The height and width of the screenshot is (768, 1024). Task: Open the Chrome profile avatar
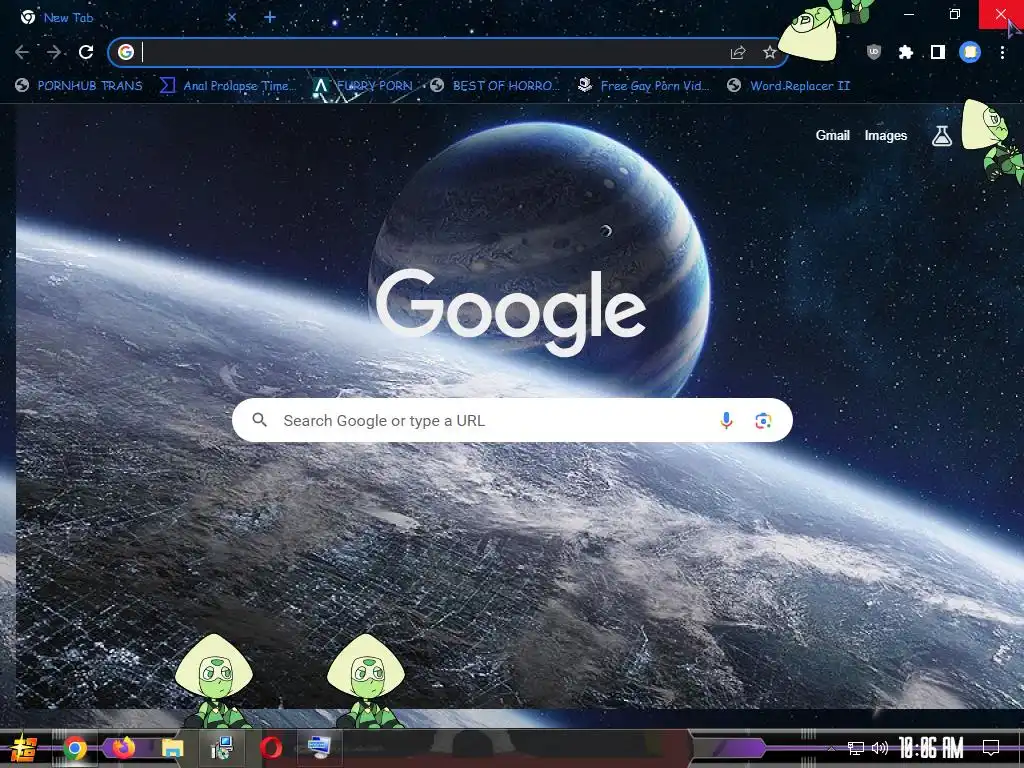pyautogui.click(x=970, y=52)
